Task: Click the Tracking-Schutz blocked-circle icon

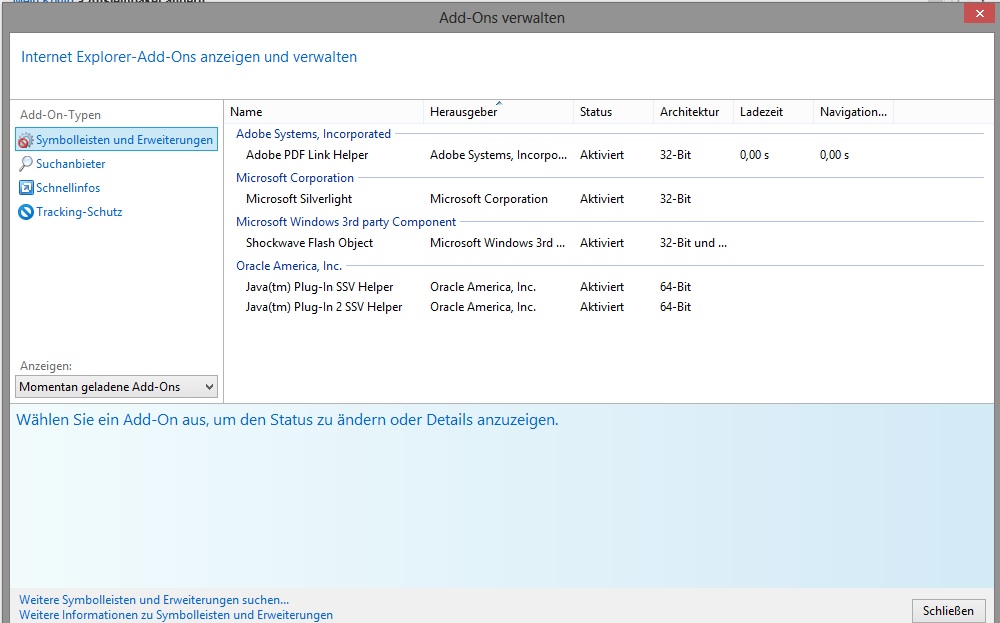Action: 26,212
